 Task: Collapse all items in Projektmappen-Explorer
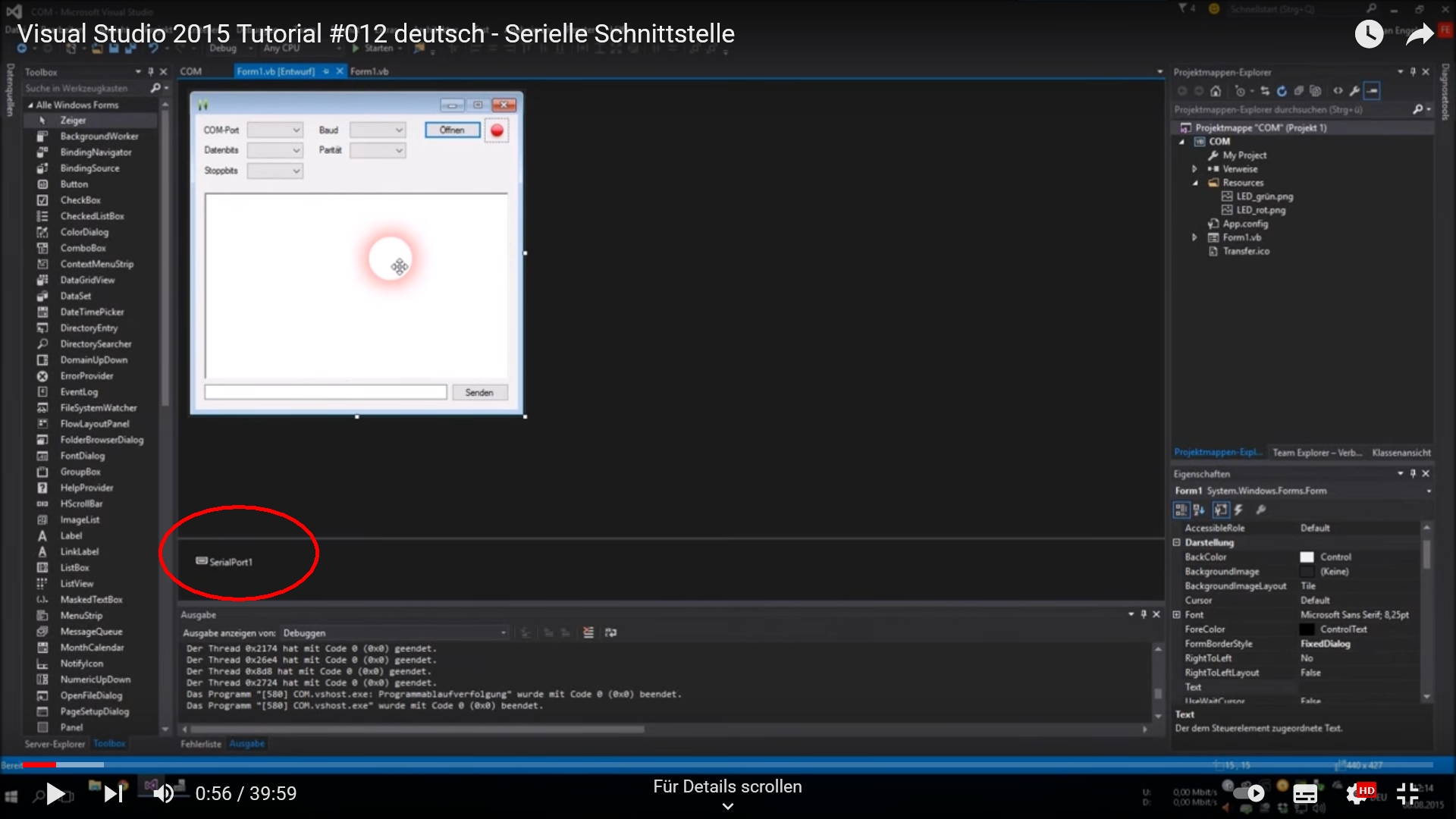click(x=1298, y=91)
